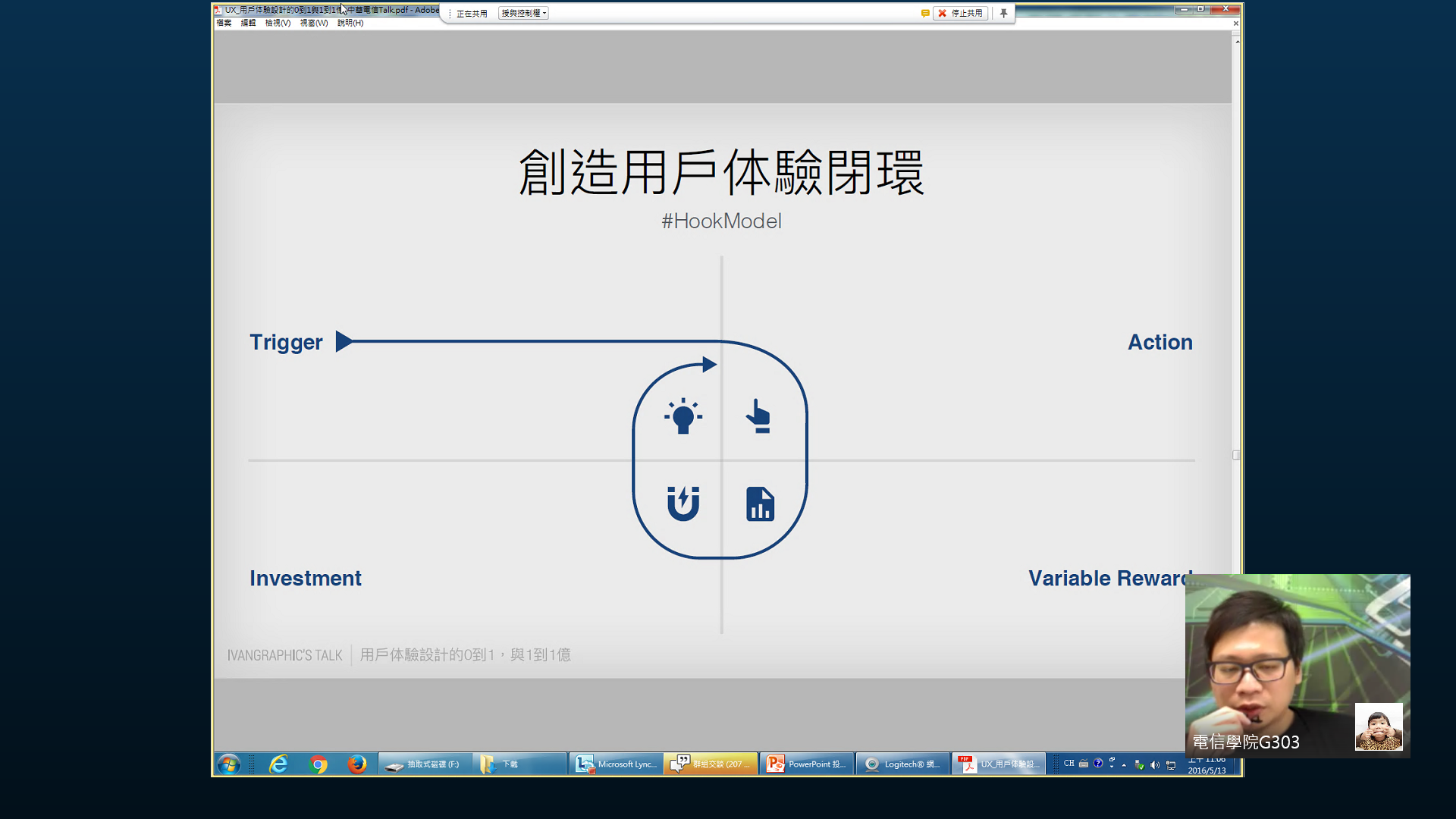Click the PDF vertical scrollbar handle
The width and height of the screenshot is (1456, 819).
pyautogui.click(x=1236, y=455)
